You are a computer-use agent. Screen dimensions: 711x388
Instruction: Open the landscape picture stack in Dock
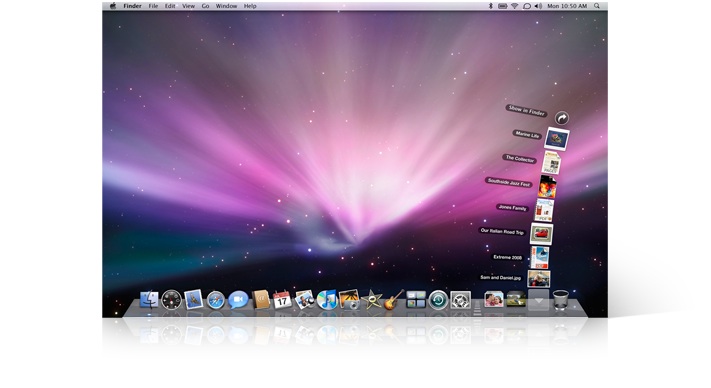click(516, 300)
